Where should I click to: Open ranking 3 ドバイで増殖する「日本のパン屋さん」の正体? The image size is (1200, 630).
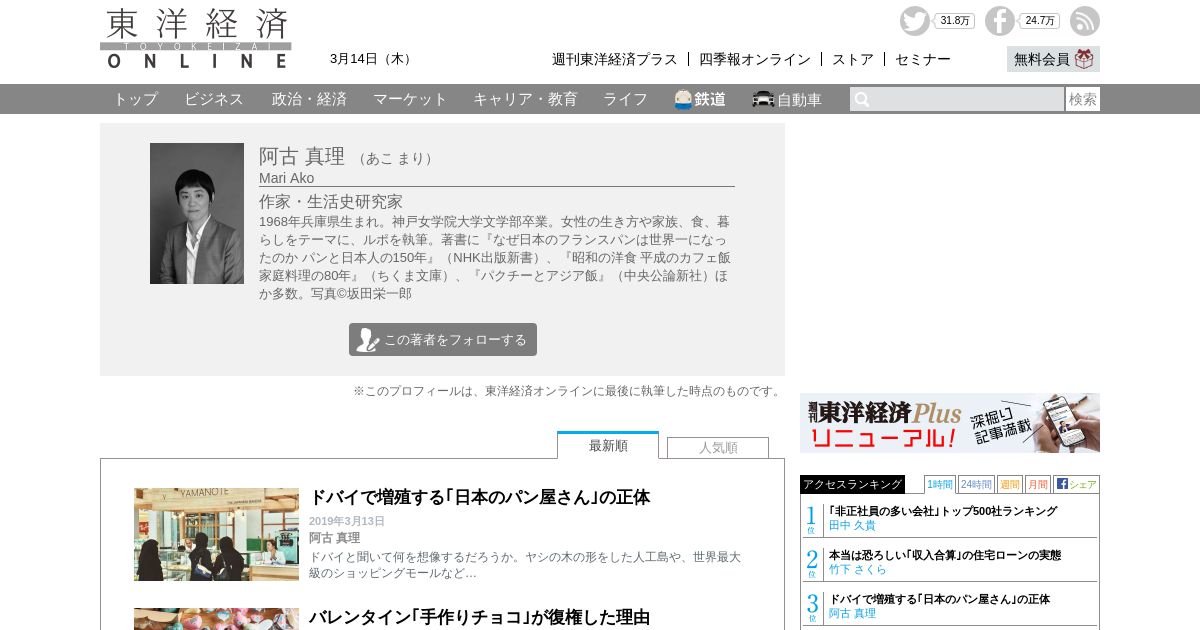point(939,599)
